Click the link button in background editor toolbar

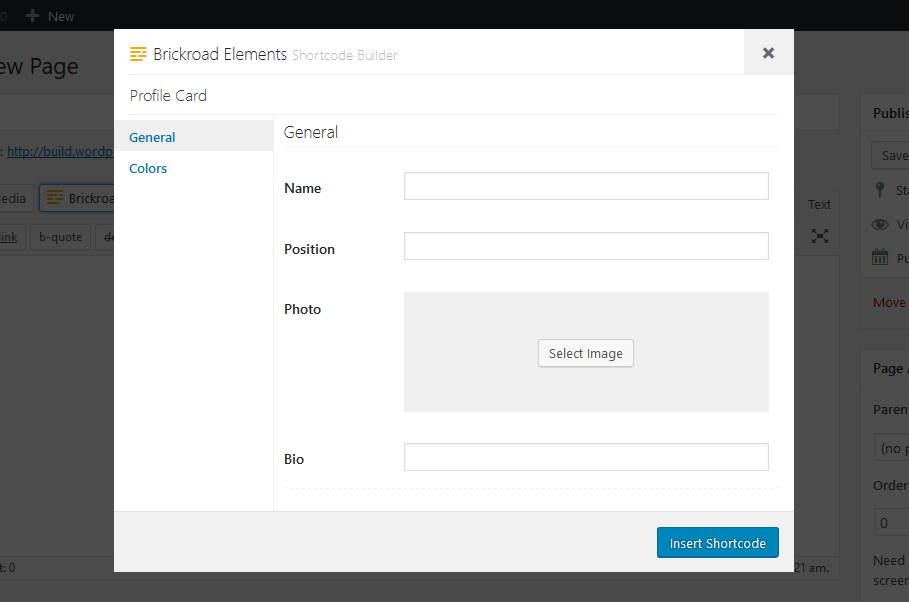point(12,237)
